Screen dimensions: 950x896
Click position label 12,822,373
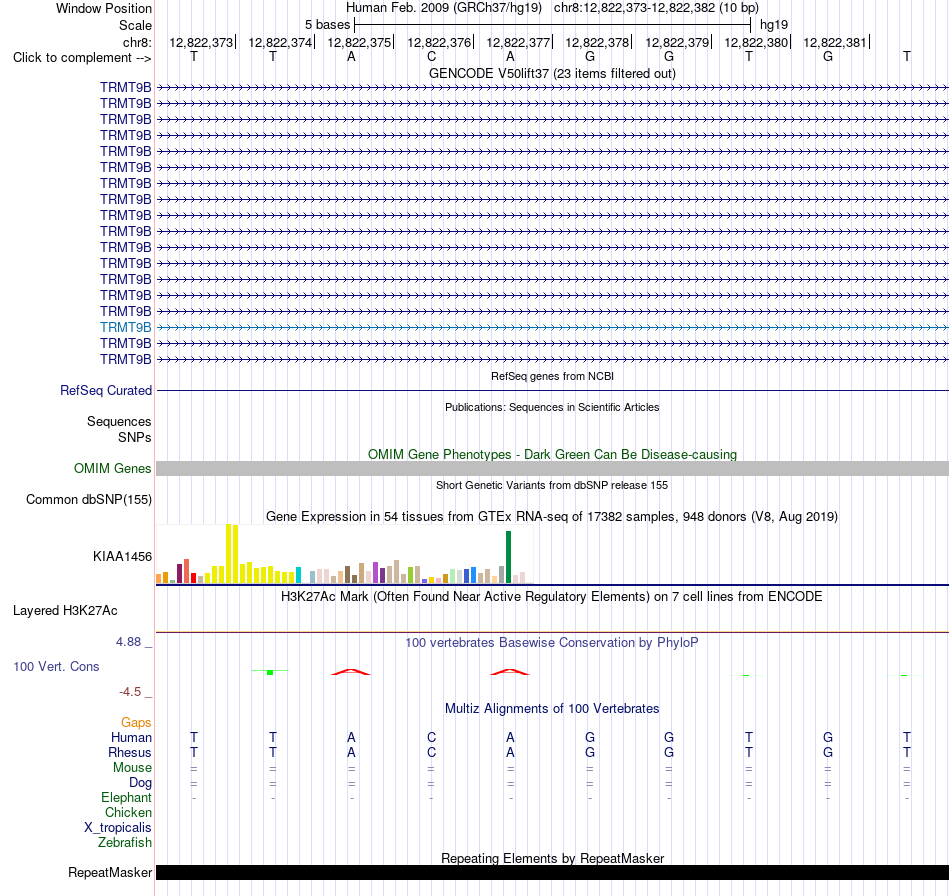201,42
